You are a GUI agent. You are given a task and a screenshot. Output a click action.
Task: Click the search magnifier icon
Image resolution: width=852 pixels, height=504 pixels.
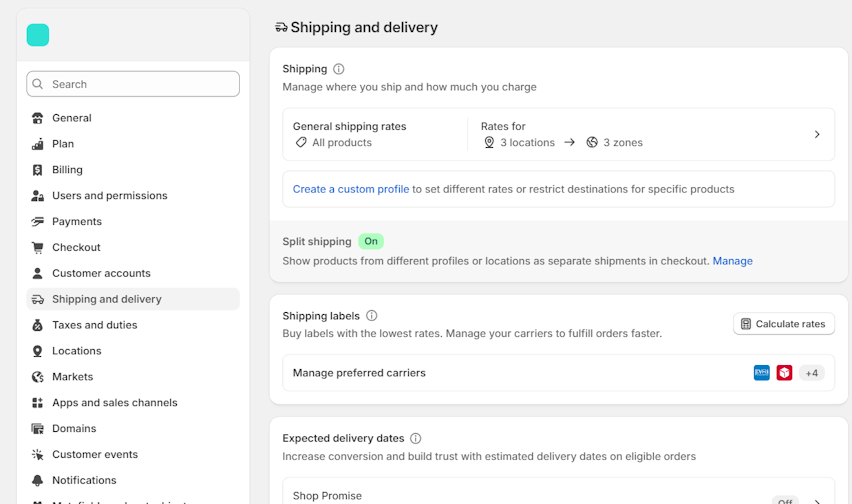click(x=37, y=84)
